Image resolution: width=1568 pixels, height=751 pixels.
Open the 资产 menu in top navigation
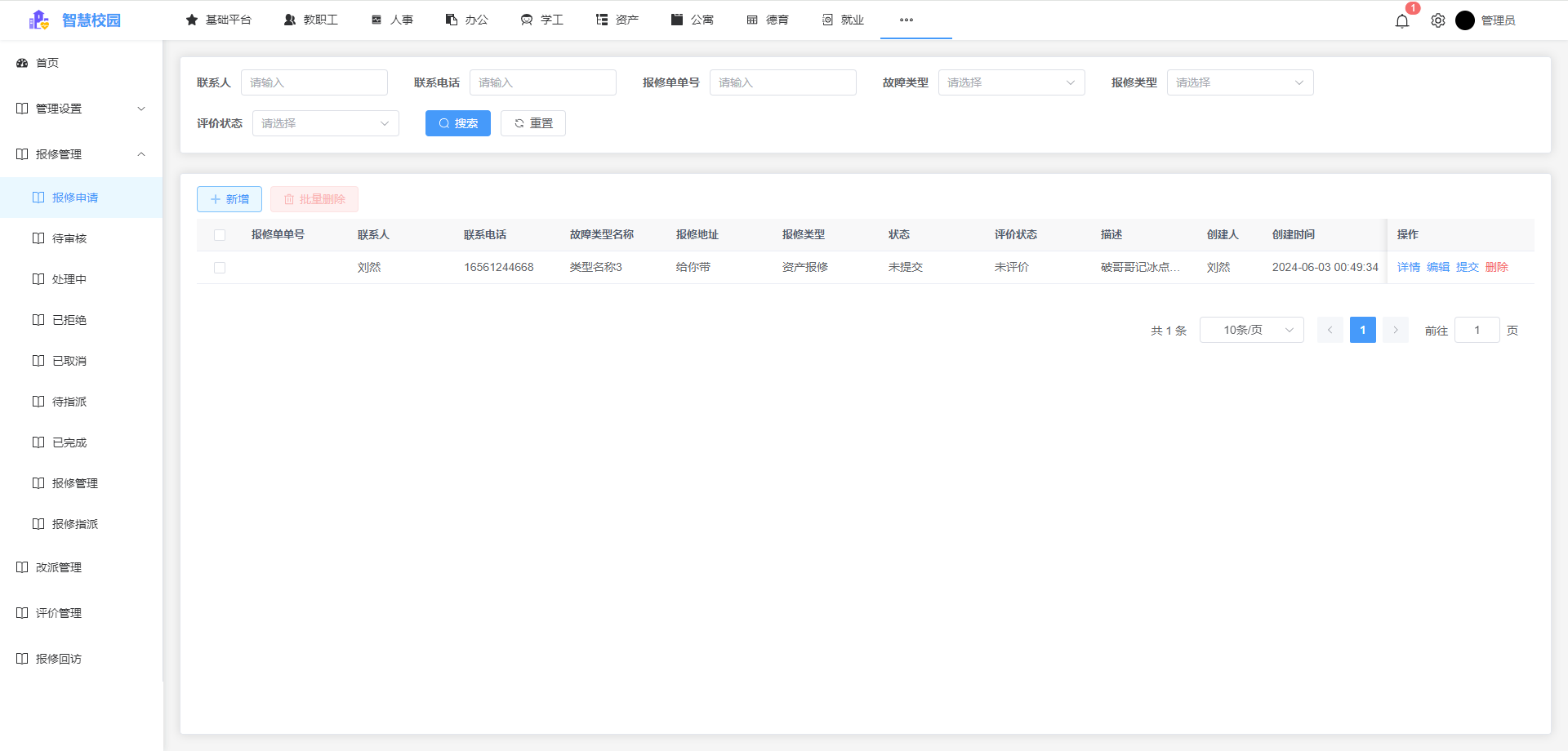pyautogui.click(x=617, y=20)
